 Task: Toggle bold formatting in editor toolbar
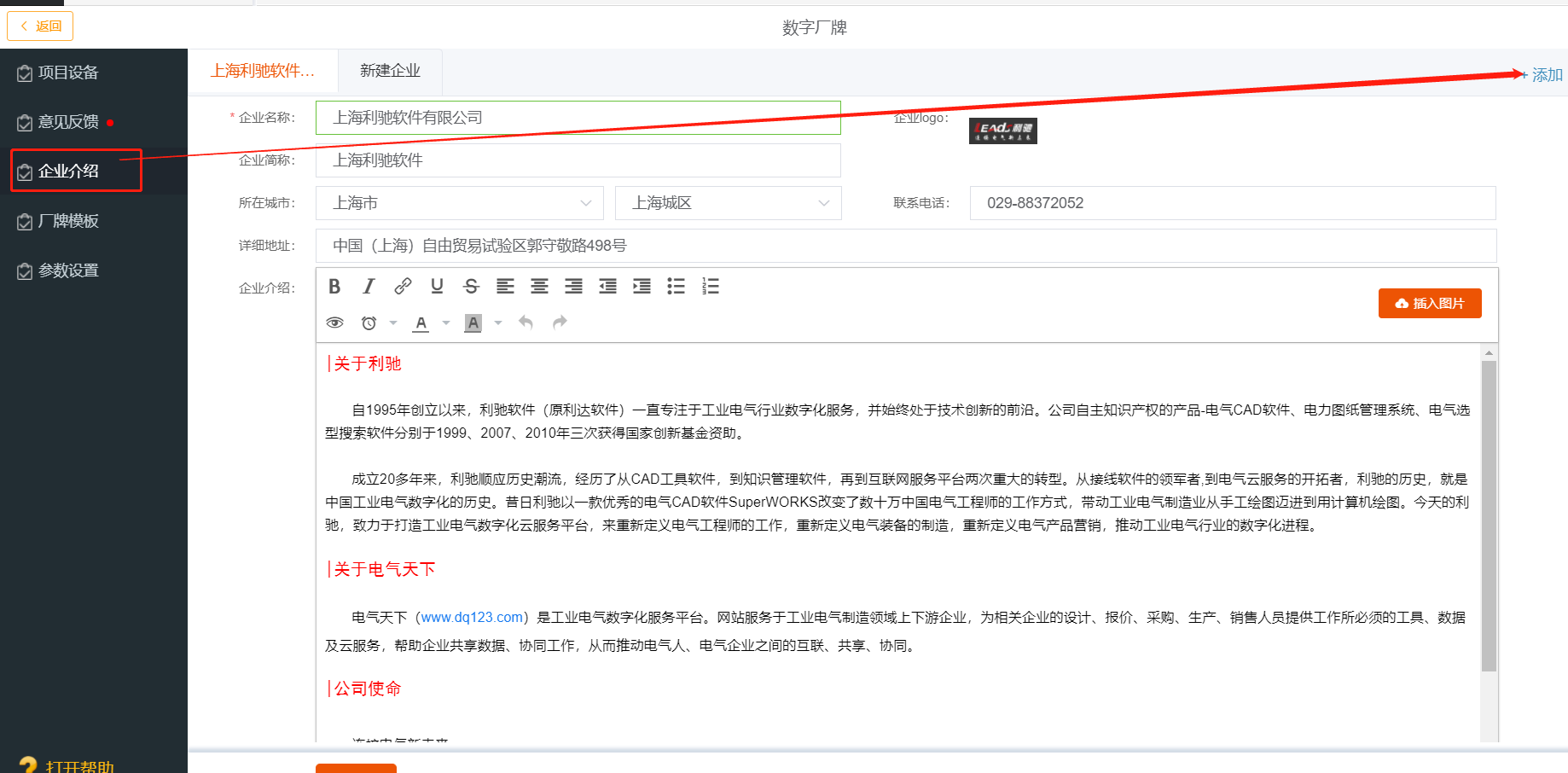(x=334, y=287)
